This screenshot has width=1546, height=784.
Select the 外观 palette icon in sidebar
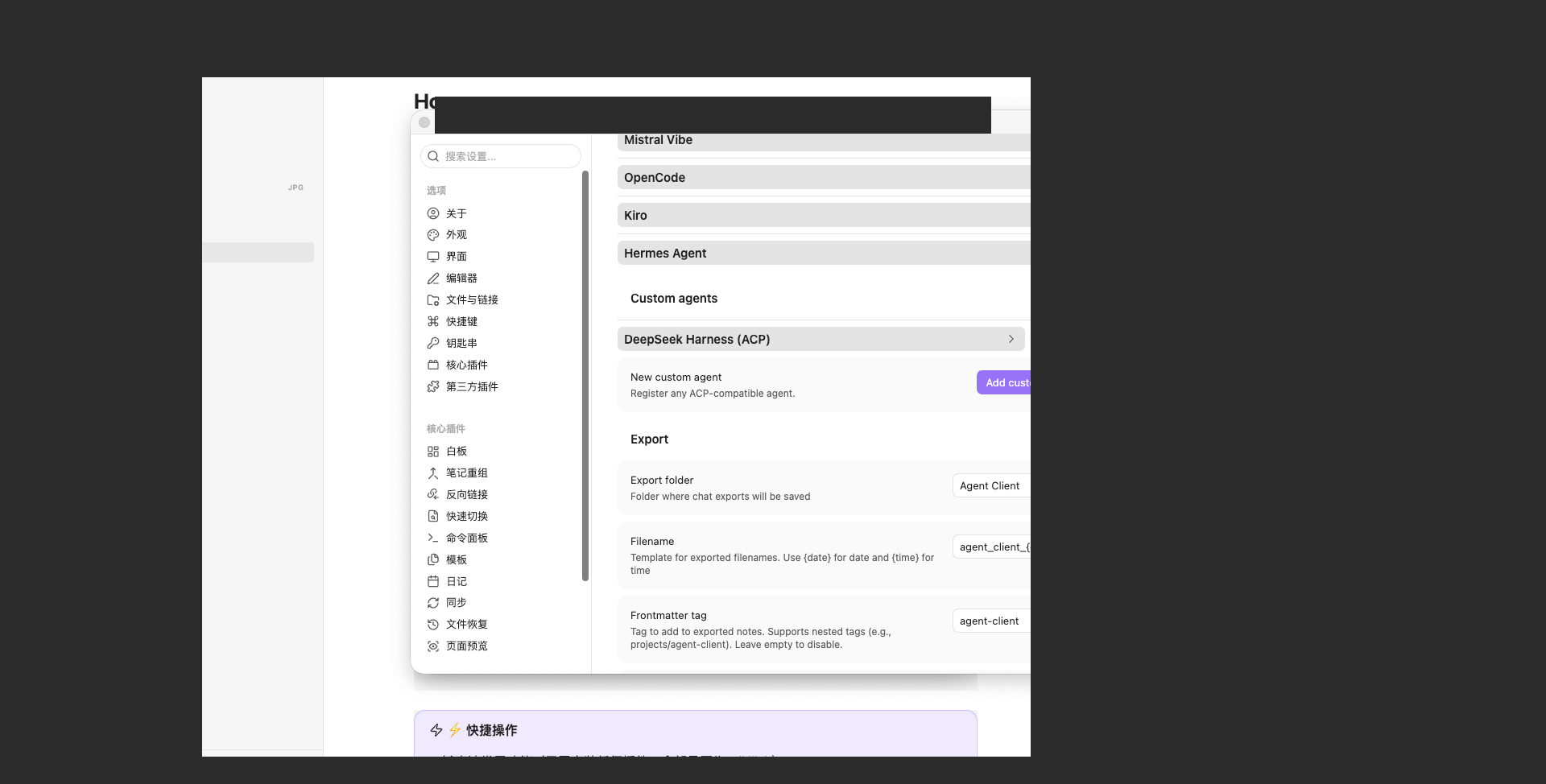coord(433,235)
